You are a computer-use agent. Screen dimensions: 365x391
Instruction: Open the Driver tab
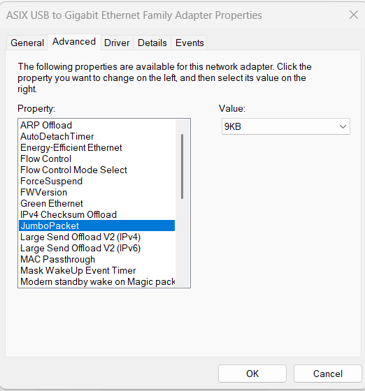(117, 43)
